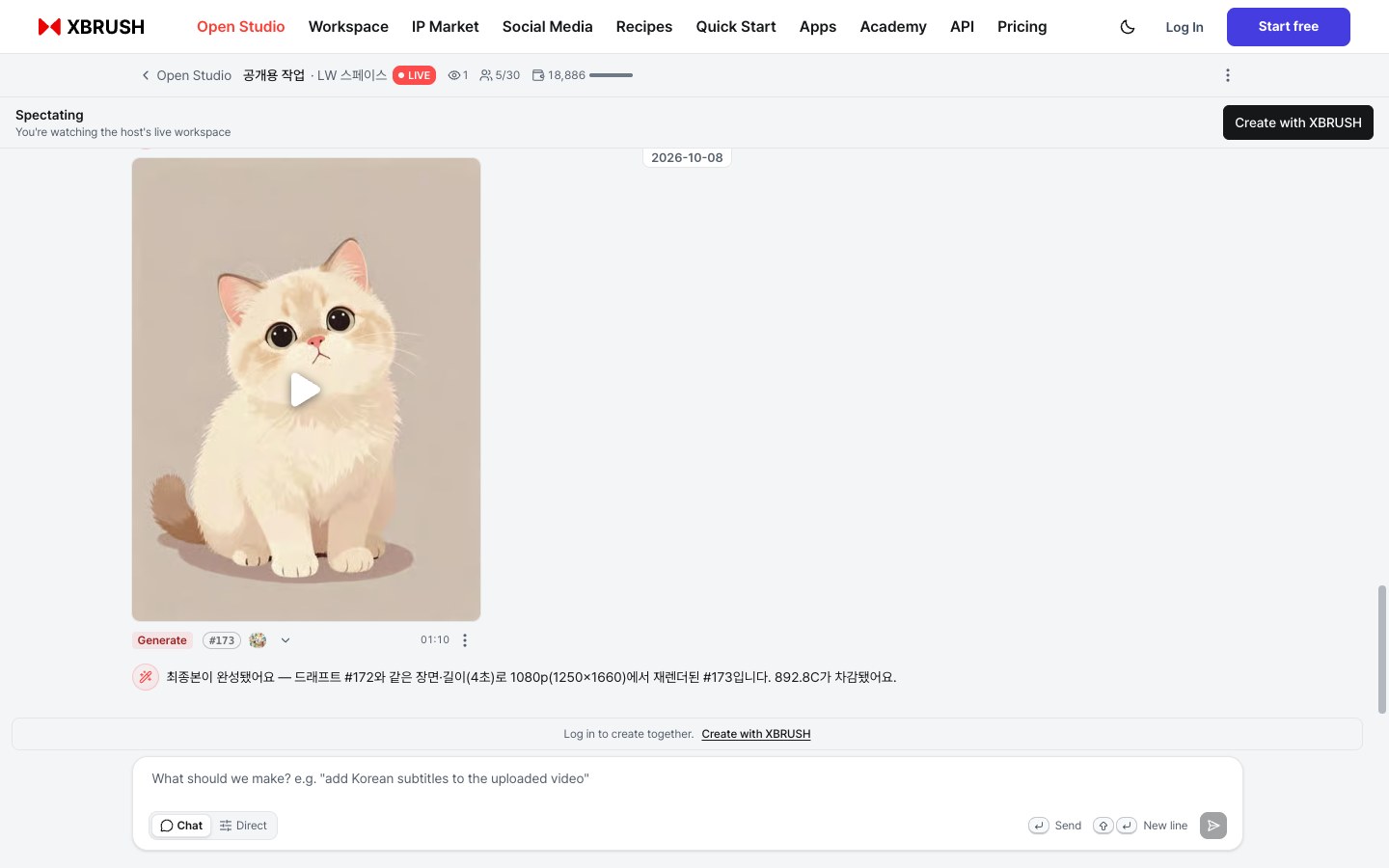This screenshot has height=868, width=1389.
Task: Switch to Chat mode
Action: click(181, 826)
